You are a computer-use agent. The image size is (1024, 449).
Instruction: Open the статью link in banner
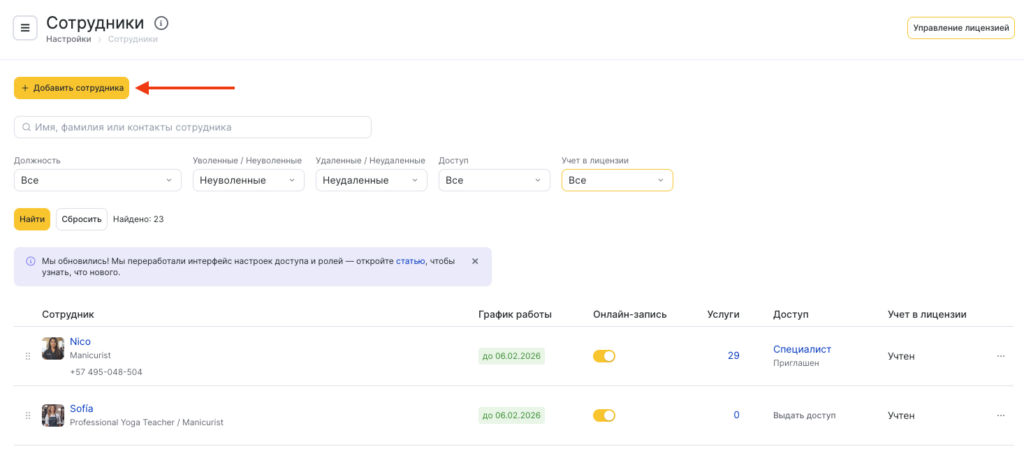pos(410,261)
